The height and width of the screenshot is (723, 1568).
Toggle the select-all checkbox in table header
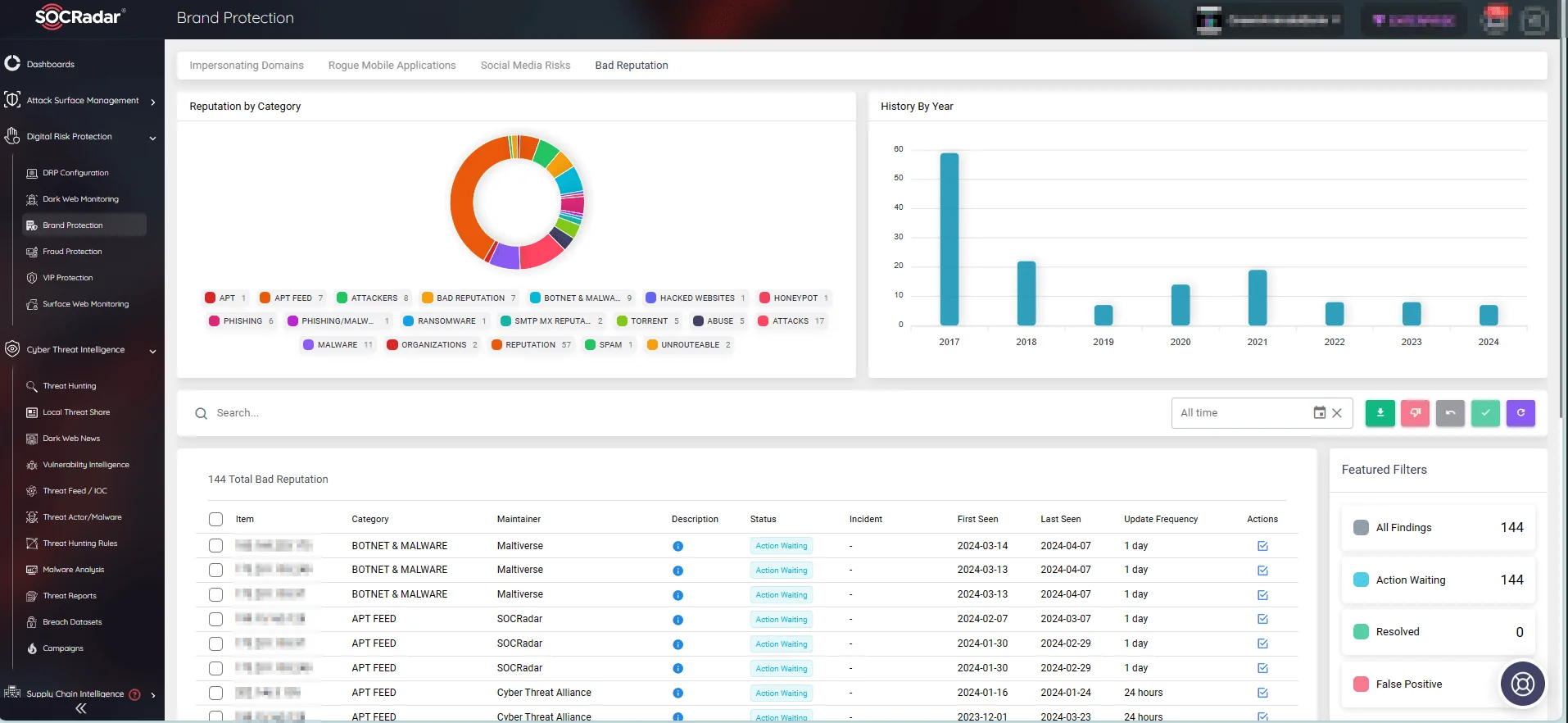(215, 519)
